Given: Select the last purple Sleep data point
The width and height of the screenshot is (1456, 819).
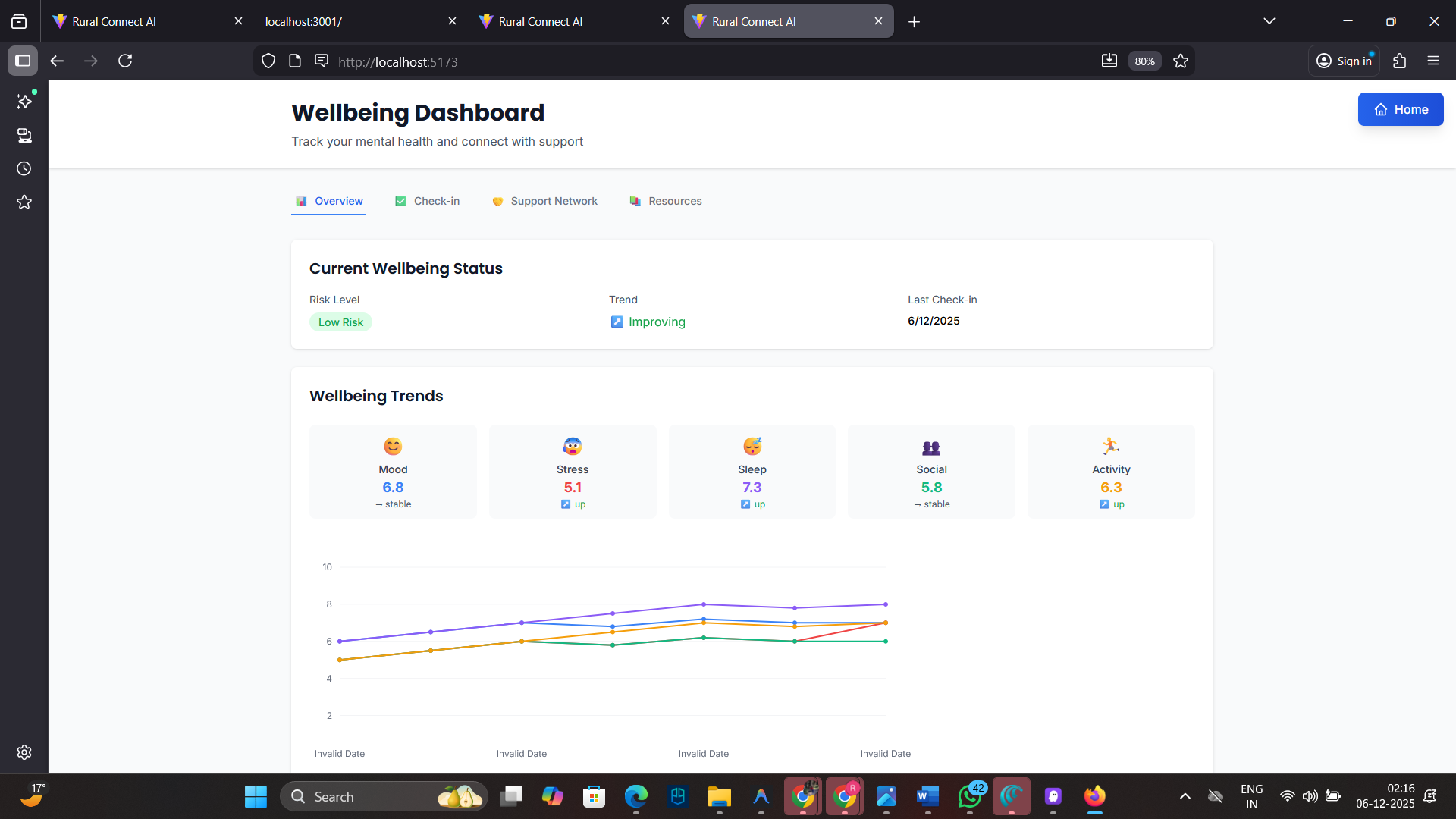Looking at the screenshot, I should tap(885, 604).
